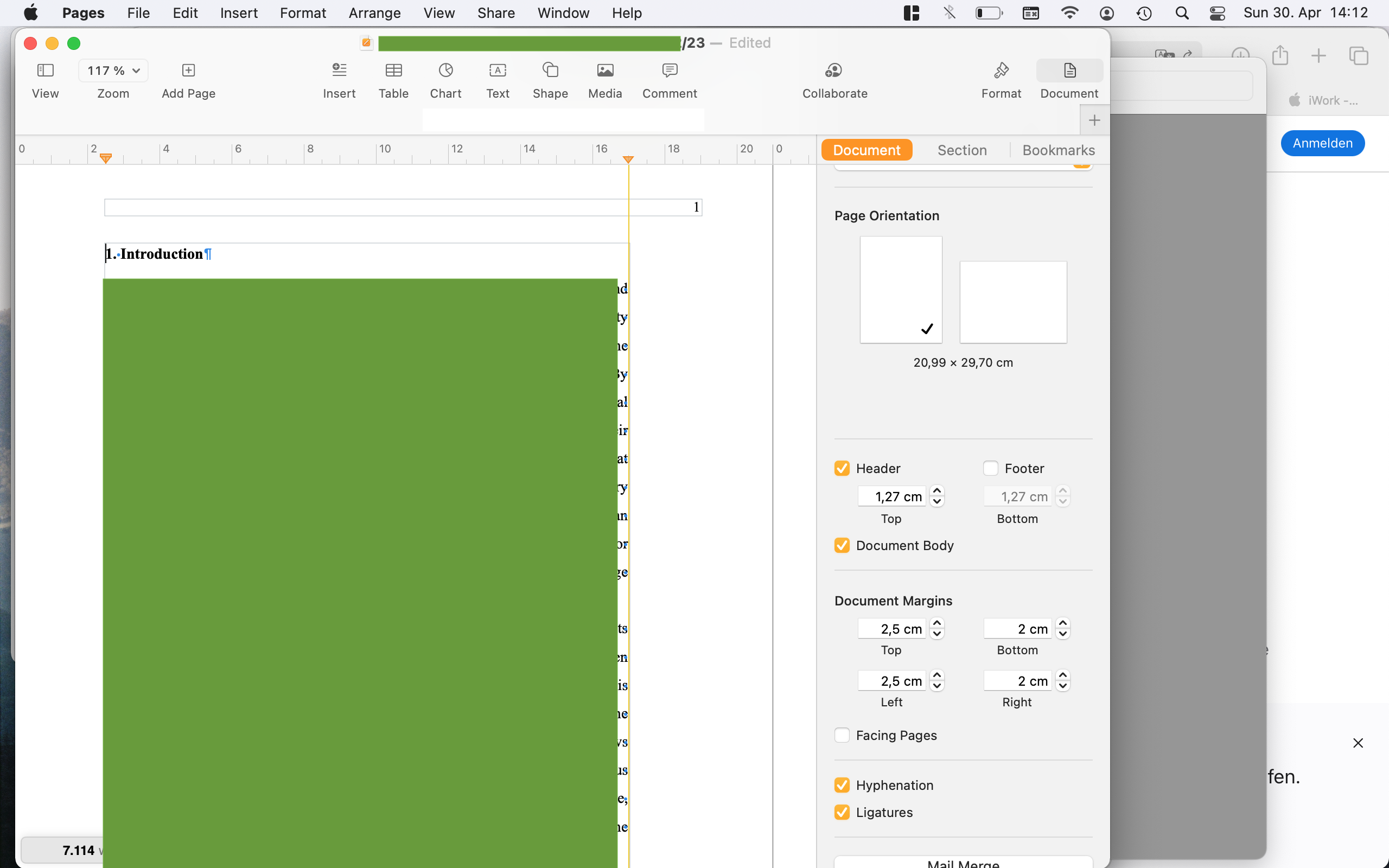This screenshot has width=1389, height=868.
Task: Expand the Insert toolbar menu
Action: (x=339, y=71)
